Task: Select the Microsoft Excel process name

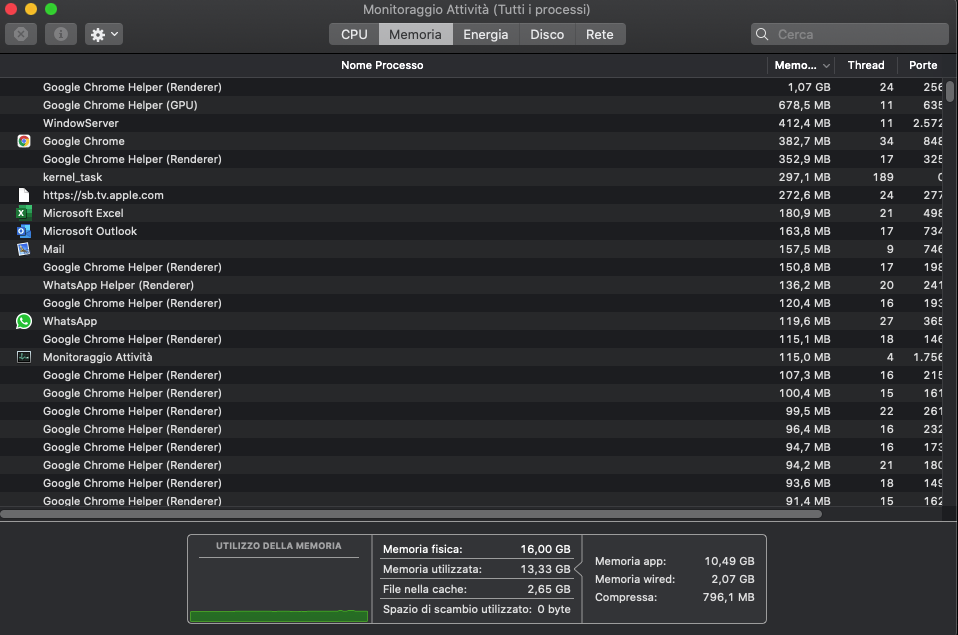Action: (83, 213)
